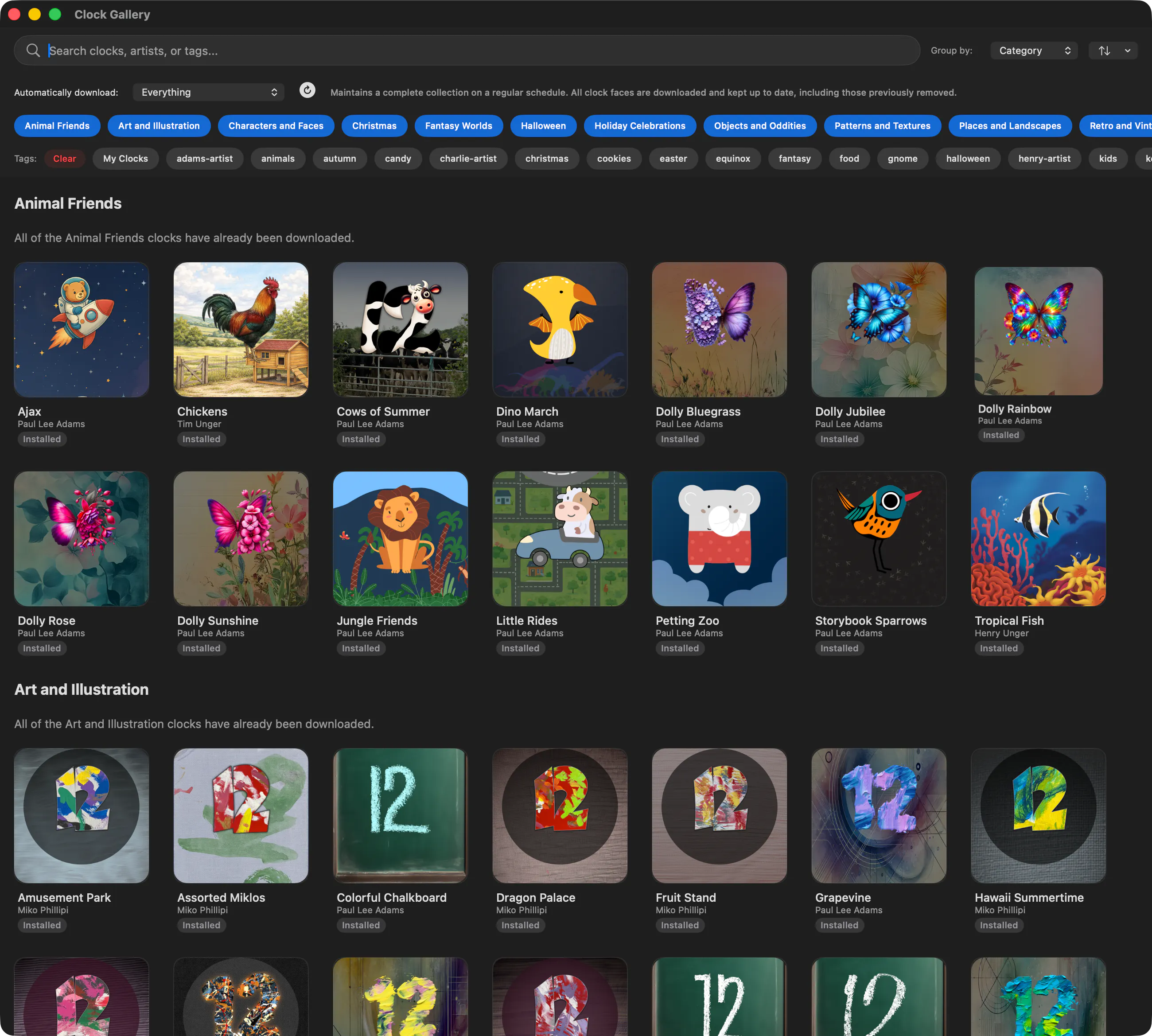This screenshot has width=1152, height=1036.
Task: Open the Chickens clock thumbnail
Action: point(241,330)
